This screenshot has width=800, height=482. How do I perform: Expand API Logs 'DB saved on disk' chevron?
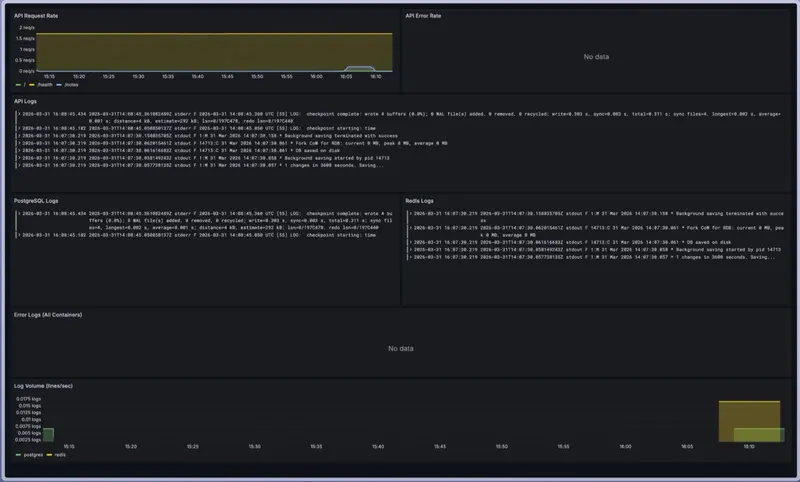pyautogui.click(x=19, y=150)
